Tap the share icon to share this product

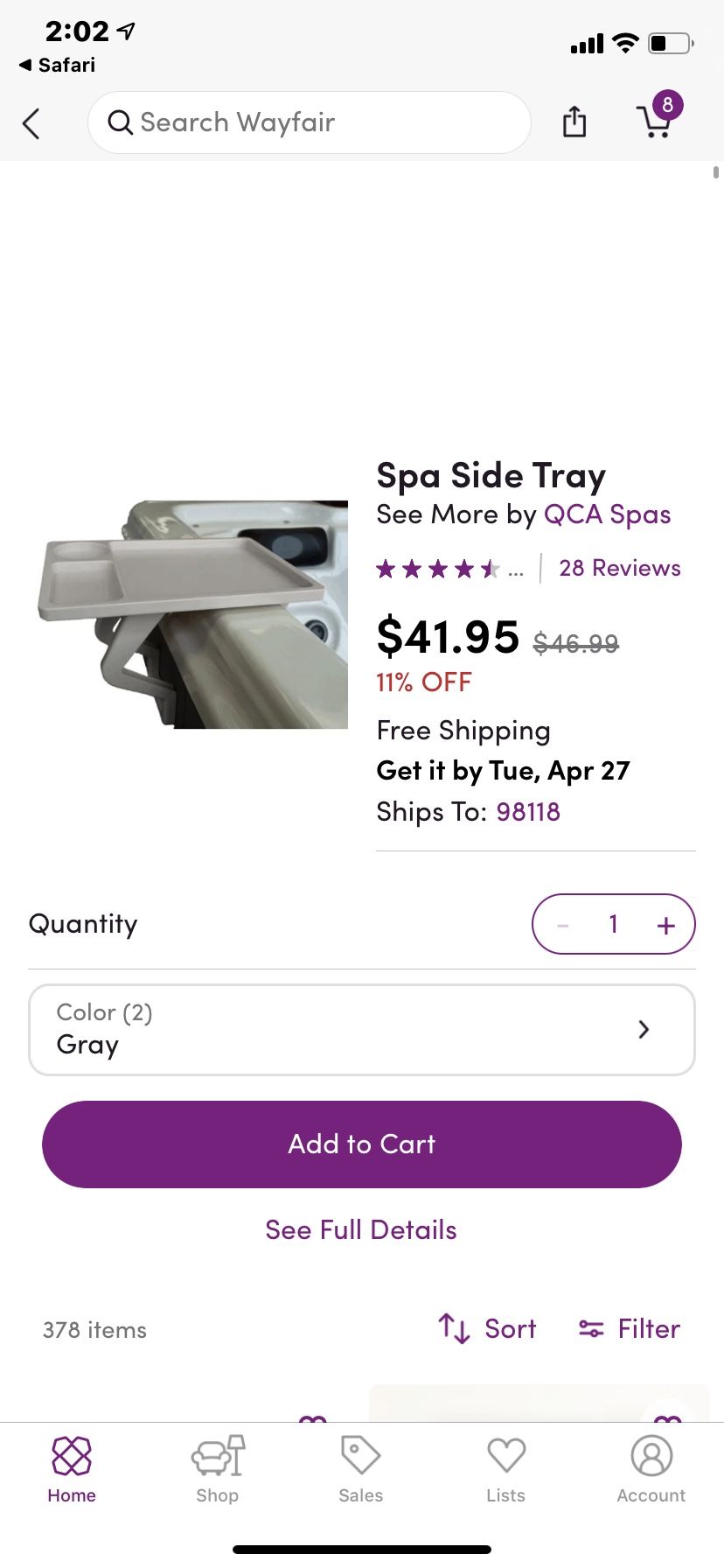click(x=574, y=122)
